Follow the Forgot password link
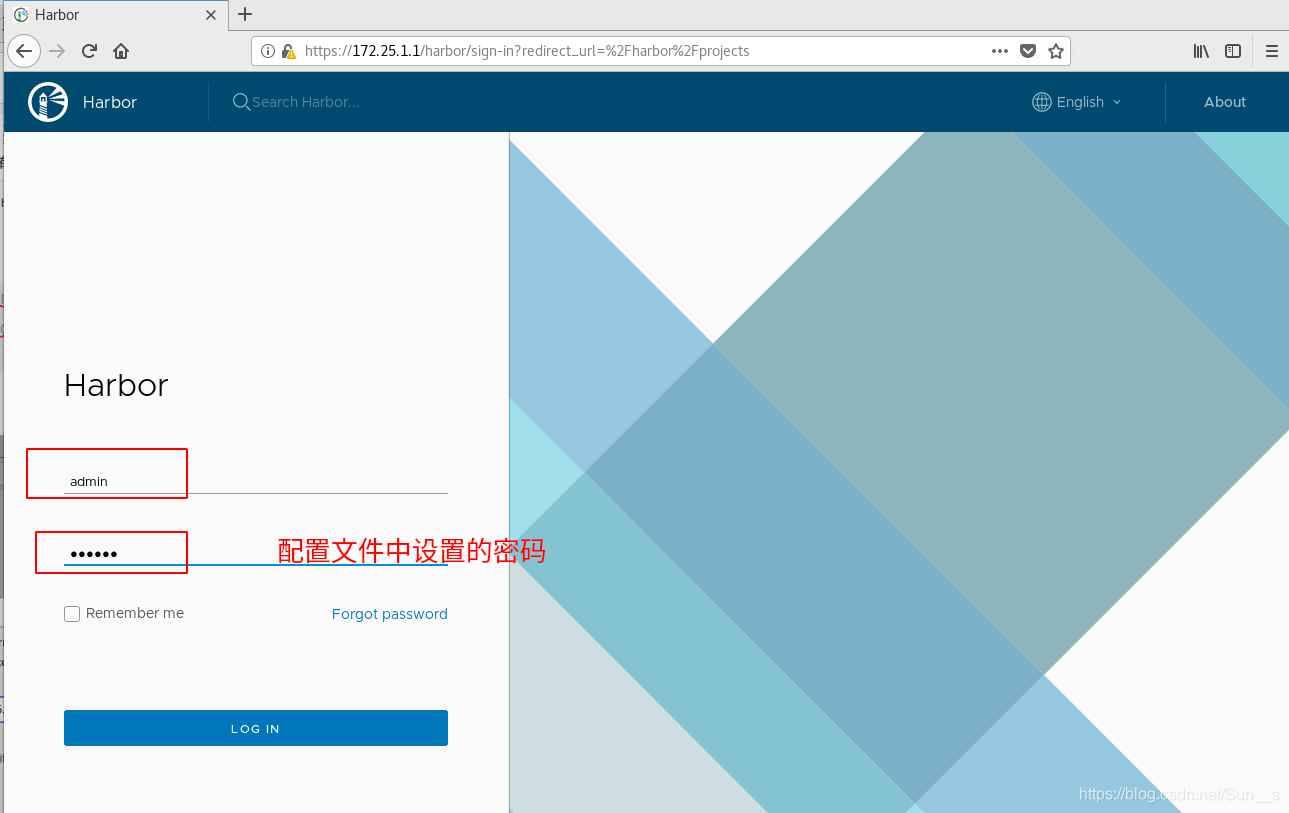This screenshot has height=813, width=1289. tap(390, 614)
